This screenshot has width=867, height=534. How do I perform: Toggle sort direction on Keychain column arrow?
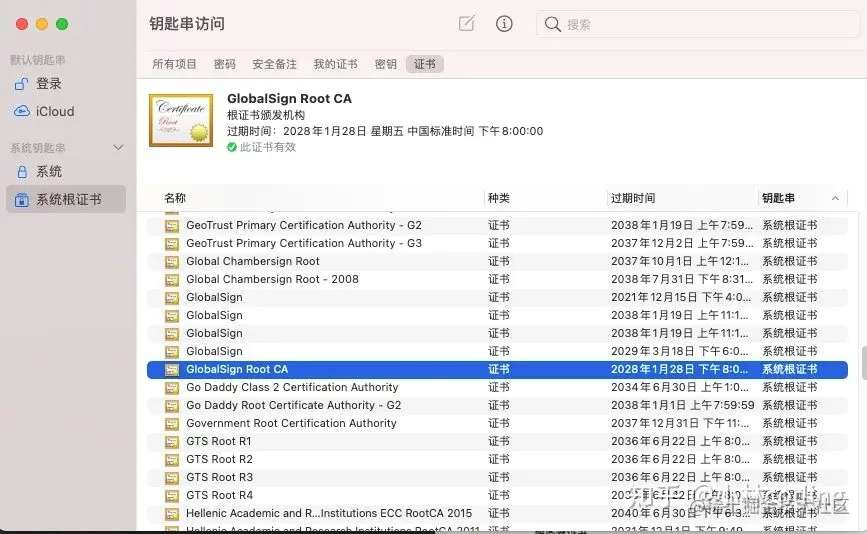(835, 198)
